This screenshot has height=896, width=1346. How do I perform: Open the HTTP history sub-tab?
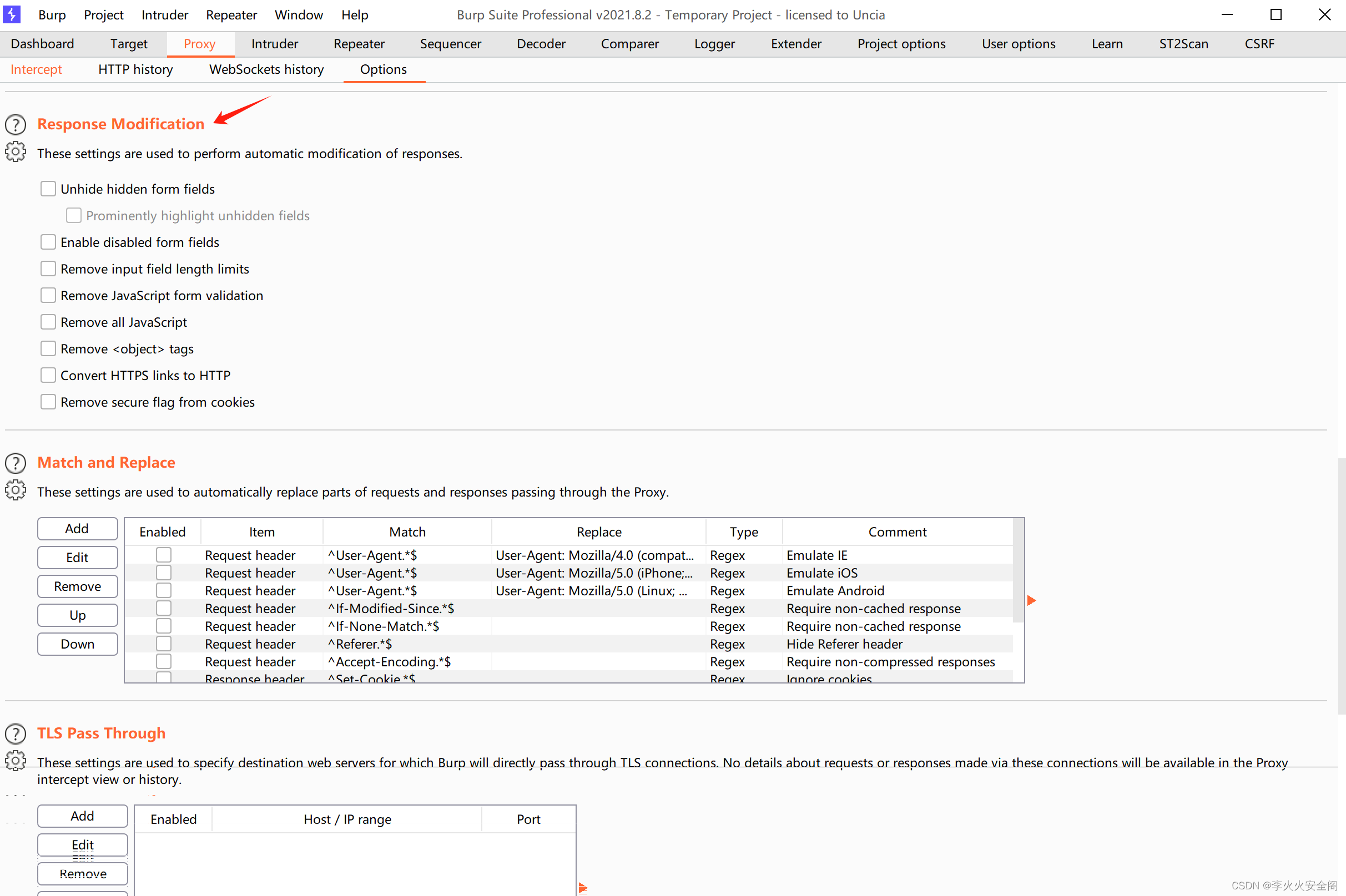pyautogui.click(x=135, y=69)
